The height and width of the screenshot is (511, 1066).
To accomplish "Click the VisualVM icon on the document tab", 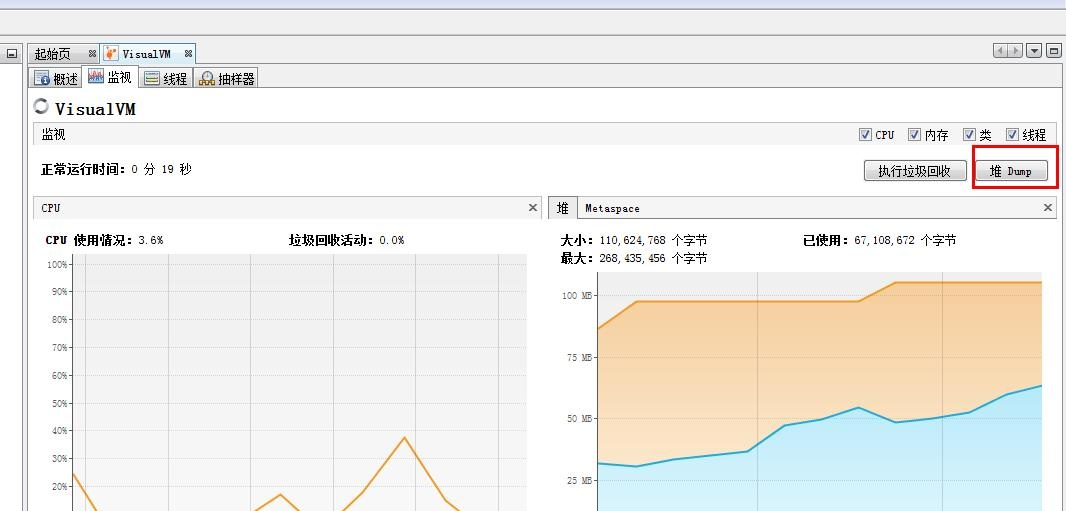I will [111, 53].
